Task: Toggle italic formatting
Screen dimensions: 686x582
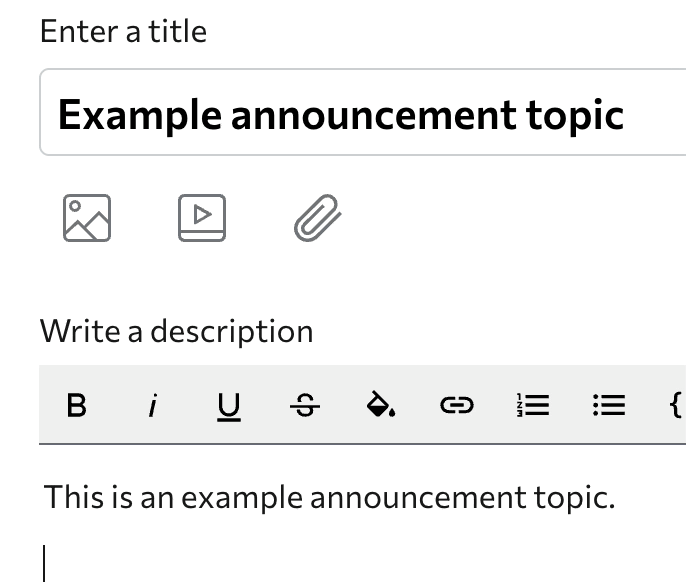Action: point(152,405)
